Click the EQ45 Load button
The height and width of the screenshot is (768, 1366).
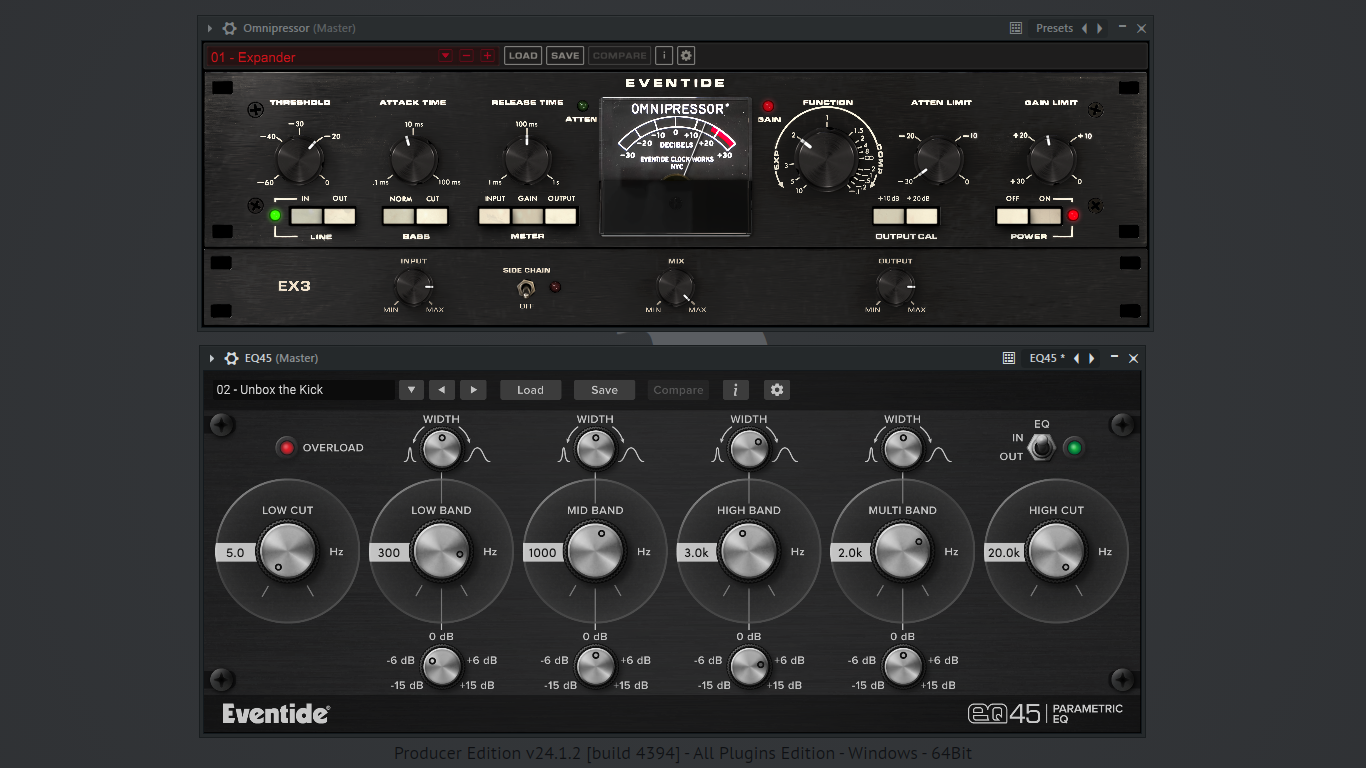coord(530,390)
